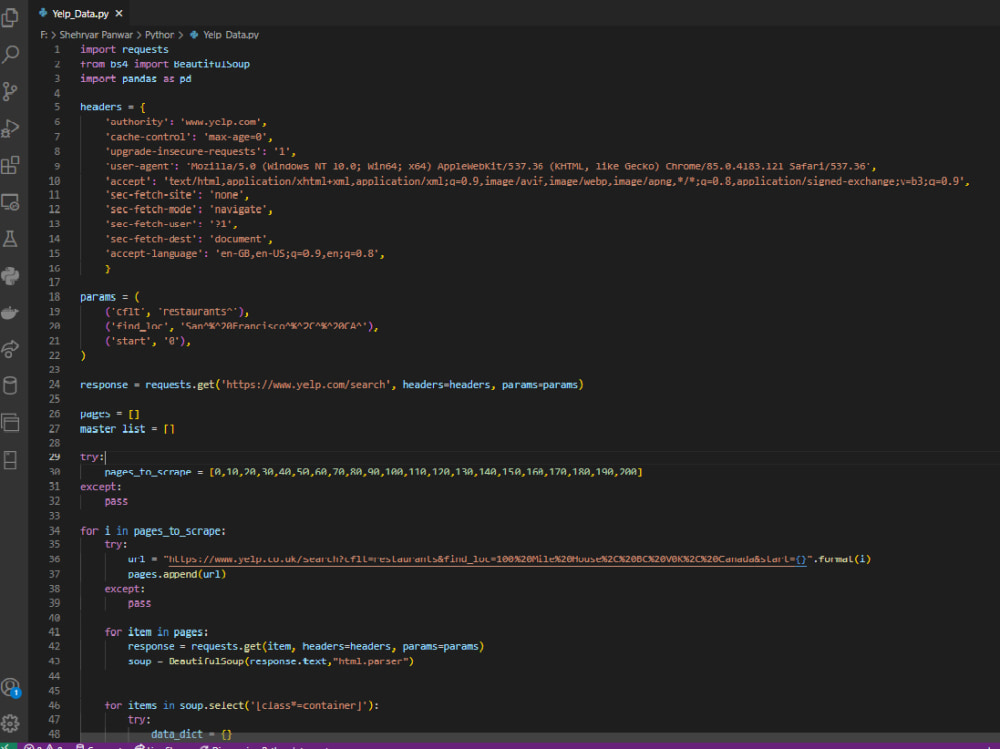Click 'for i in pages_to_scrape:' loop line

pos(152,531)
